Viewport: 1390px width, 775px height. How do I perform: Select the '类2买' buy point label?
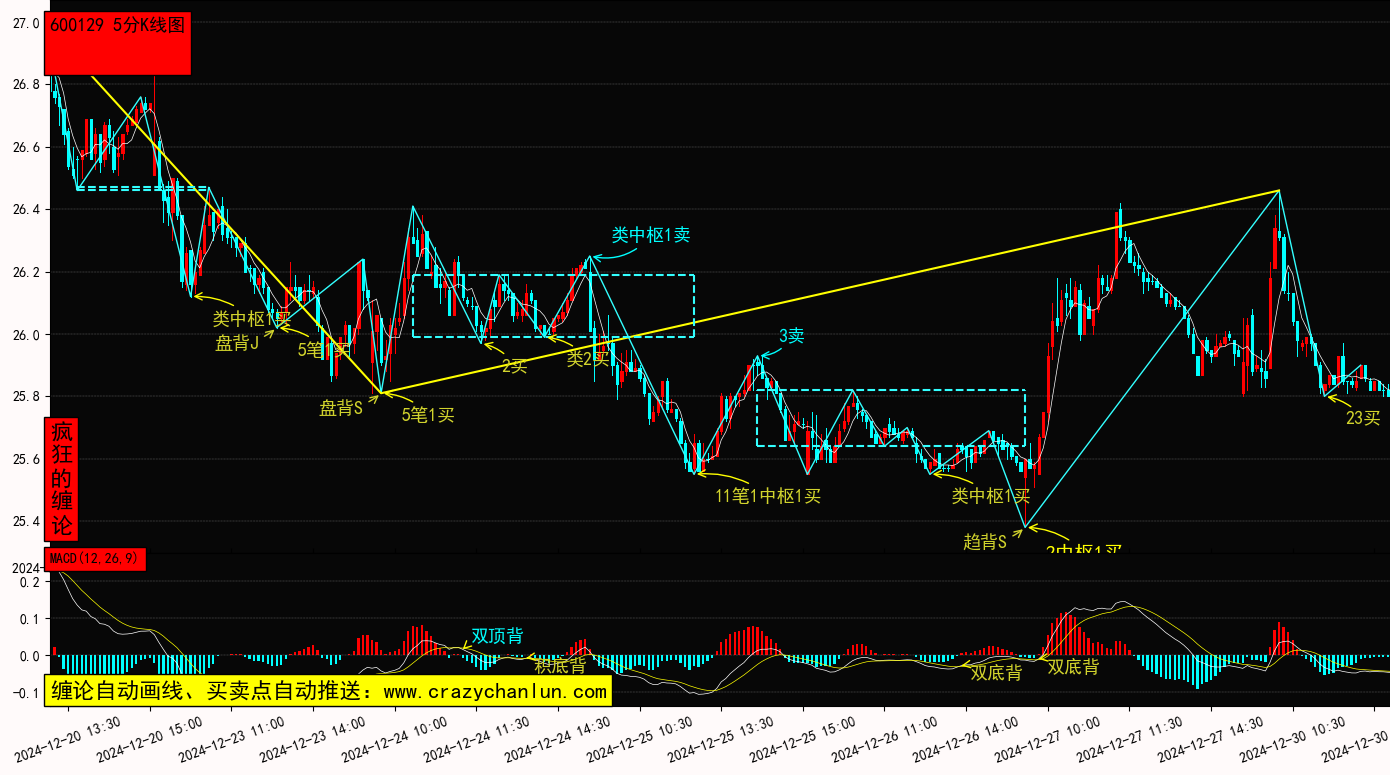click(x=588, y=358)
